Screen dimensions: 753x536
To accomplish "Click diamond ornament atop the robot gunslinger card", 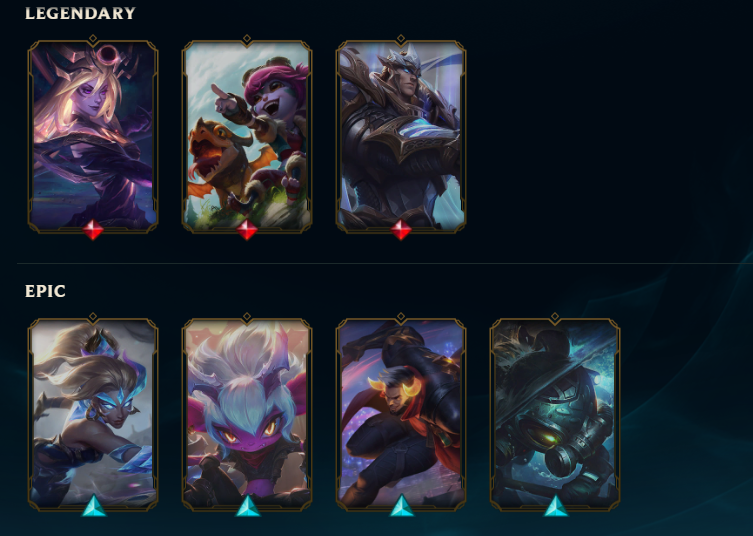I will point(555,317).
